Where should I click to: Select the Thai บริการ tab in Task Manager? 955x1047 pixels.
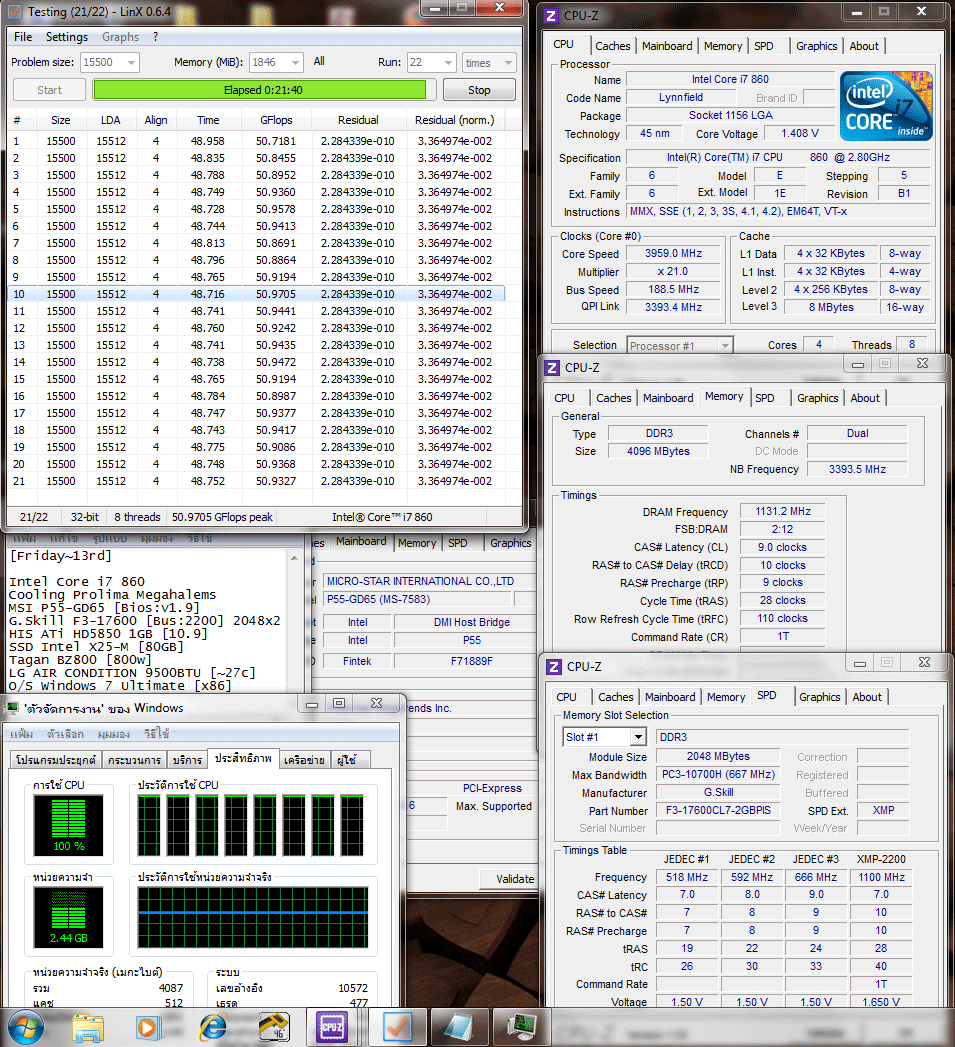click(187, 760)
